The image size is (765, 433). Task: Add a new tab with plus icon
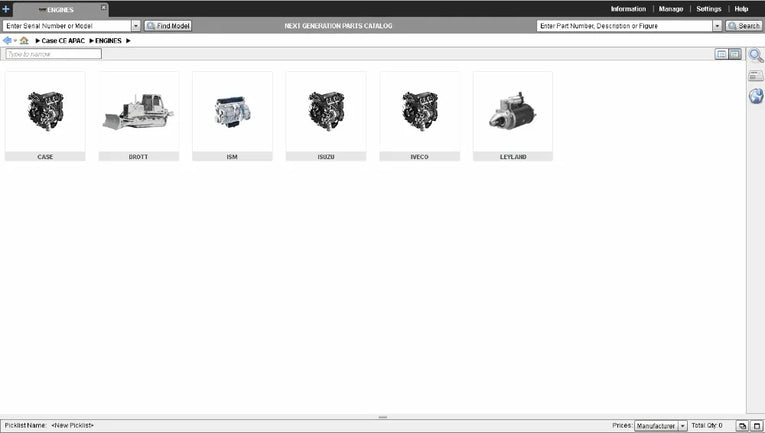6,8
